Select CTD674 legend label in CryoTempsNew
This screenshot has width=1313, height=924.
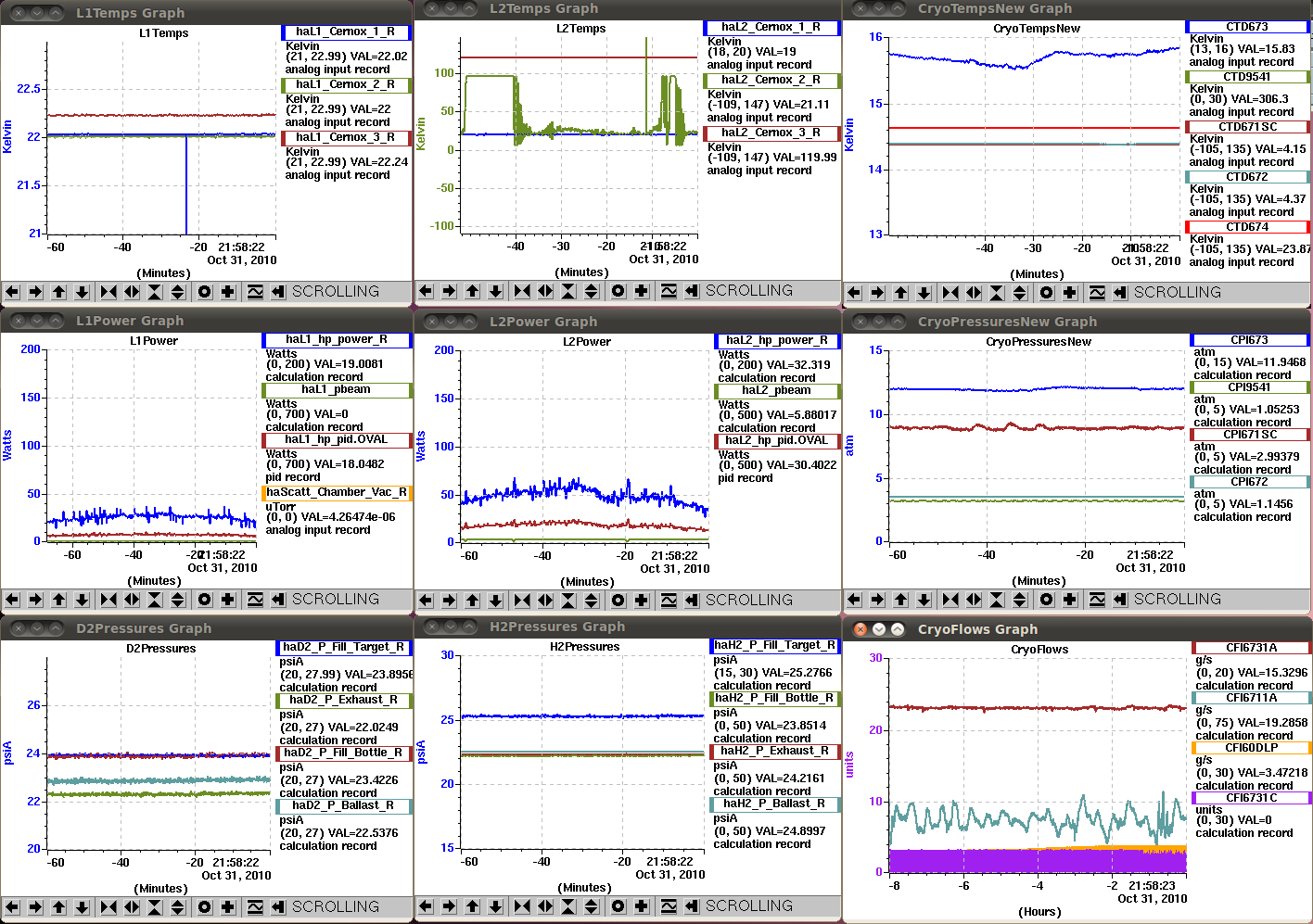pyautogui.click(x=1247, y=227)
